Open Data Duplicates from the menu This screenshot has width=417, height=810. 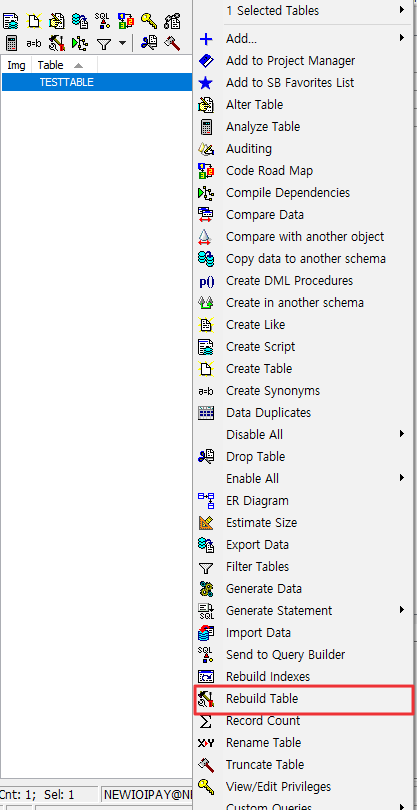point(303,413)
